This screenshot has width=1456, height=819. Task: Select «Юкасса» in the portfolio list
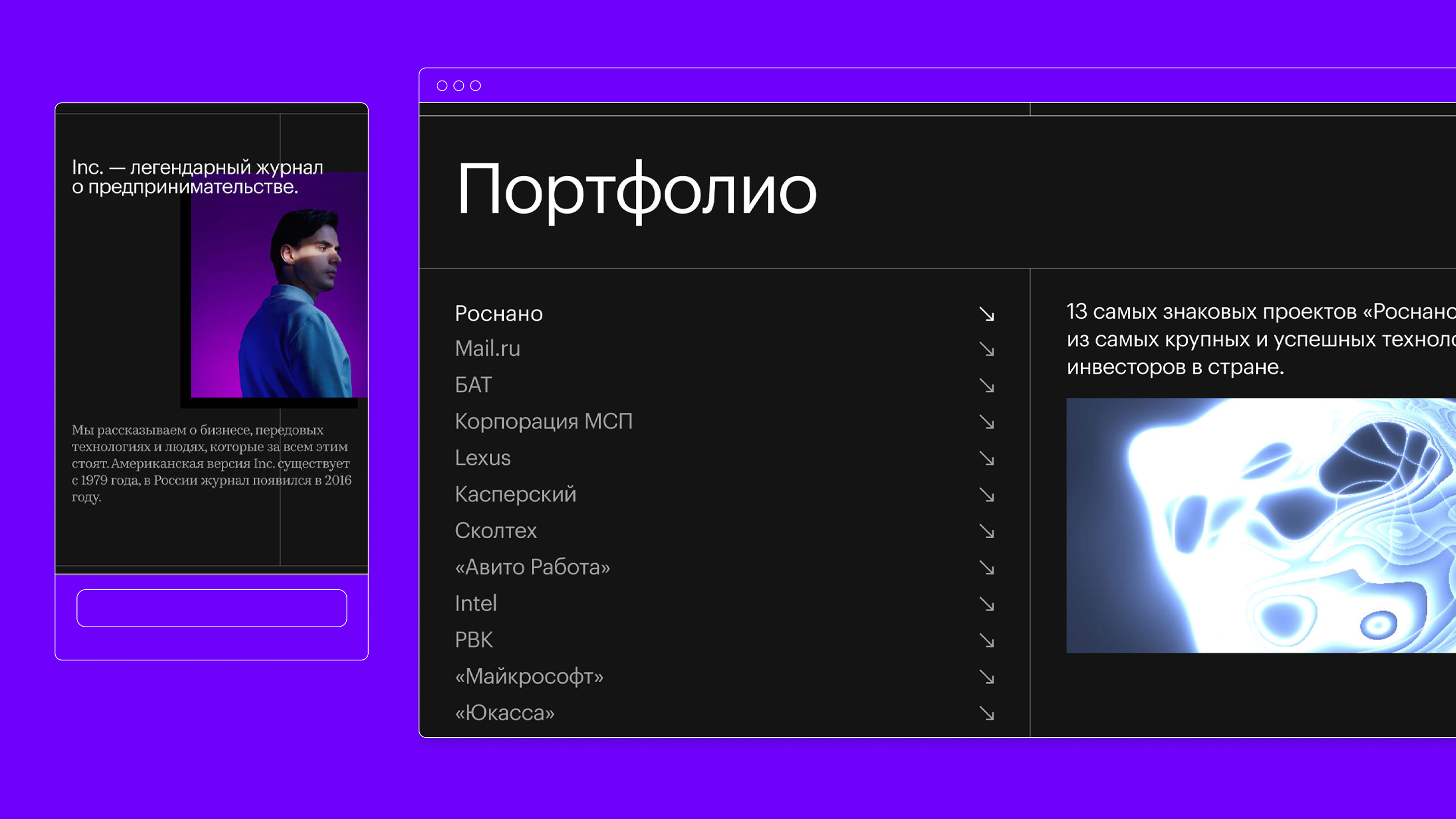click(x=504, y=713)
